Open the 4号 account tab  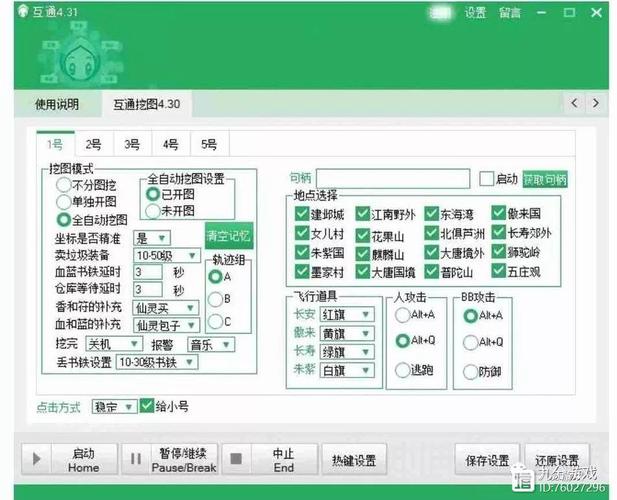tap(171, 144)
